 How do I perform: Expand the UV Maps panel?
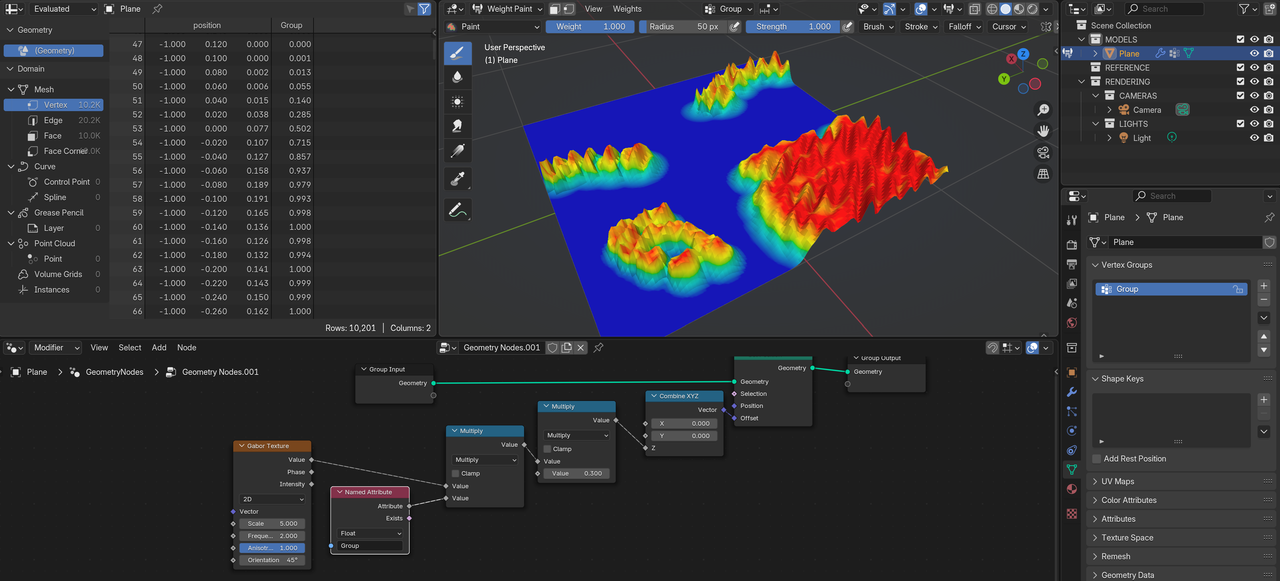coord(1117,482)
